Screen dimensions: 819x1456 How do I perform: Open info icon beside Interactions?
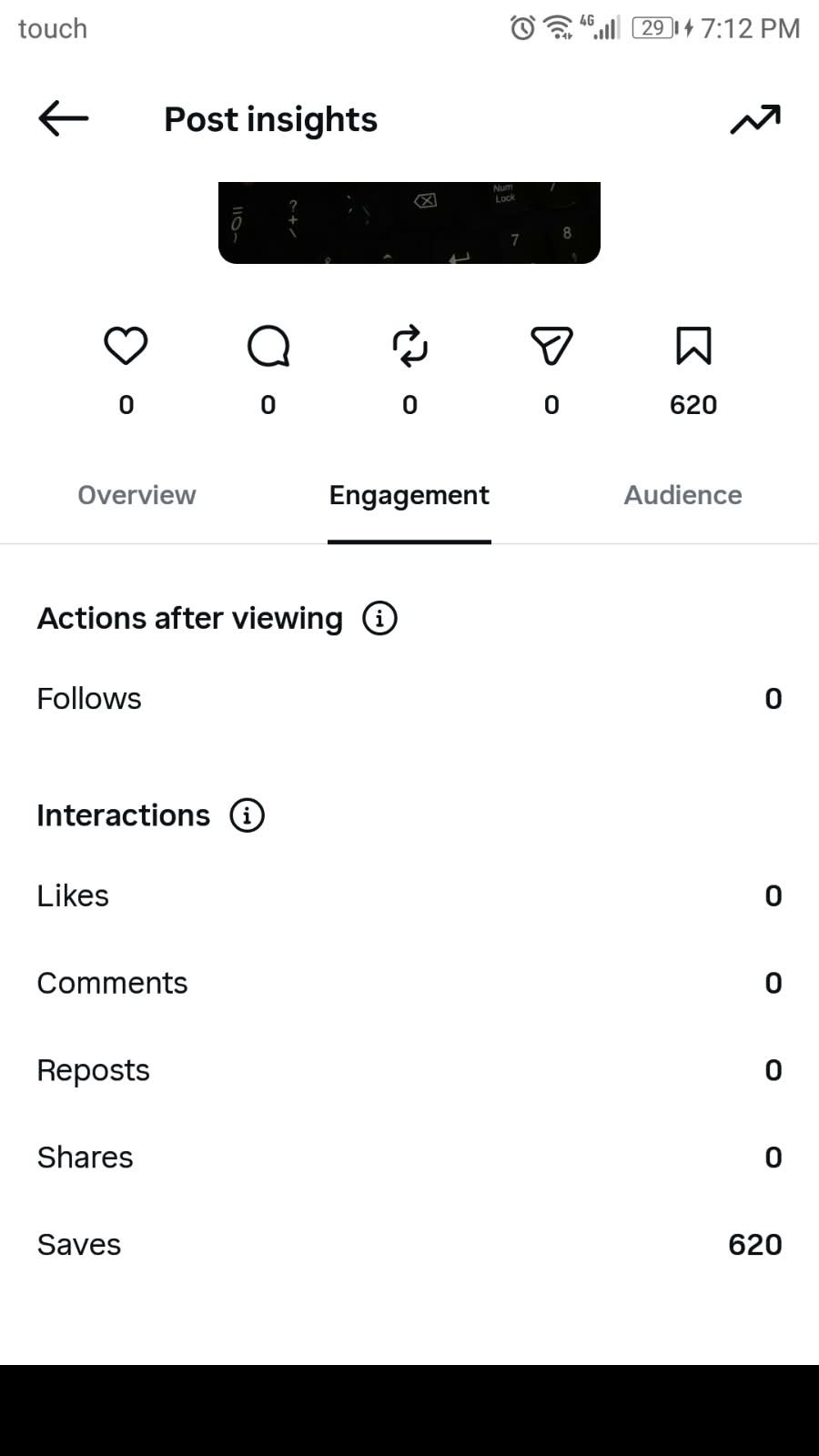pyautogui.click(x=247, y=815)
